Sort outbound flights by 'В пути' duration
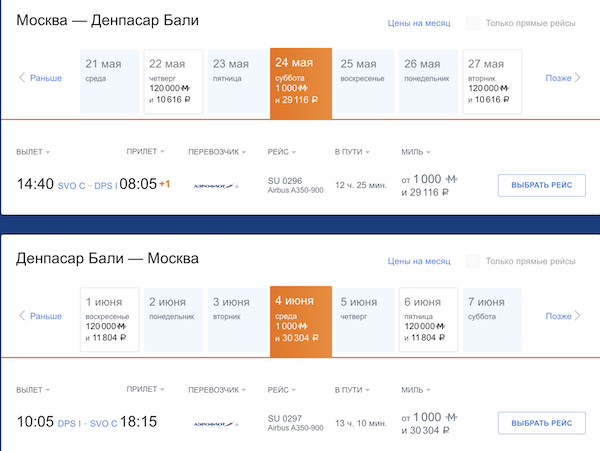Screen dimensions: 600x451 point(352,152)
